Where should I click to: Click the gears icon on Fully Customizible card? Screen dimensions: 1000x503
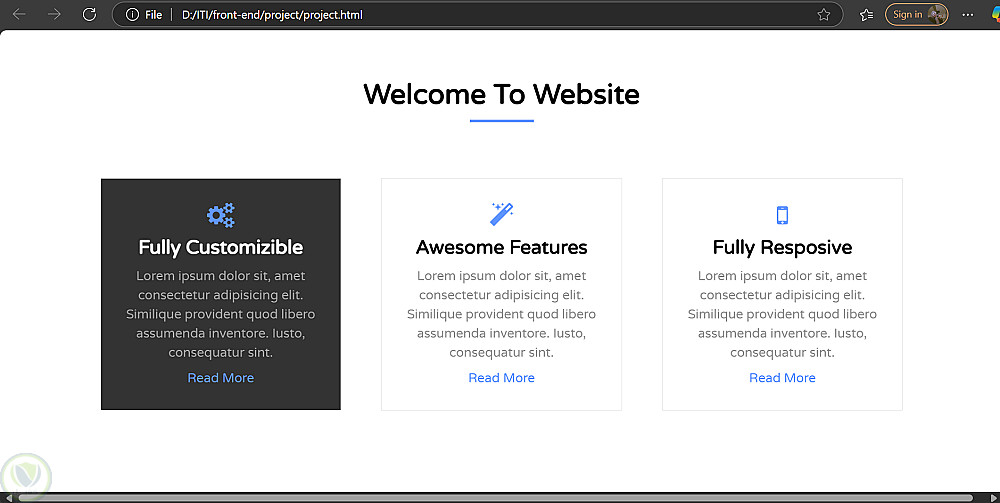[221, 215]
